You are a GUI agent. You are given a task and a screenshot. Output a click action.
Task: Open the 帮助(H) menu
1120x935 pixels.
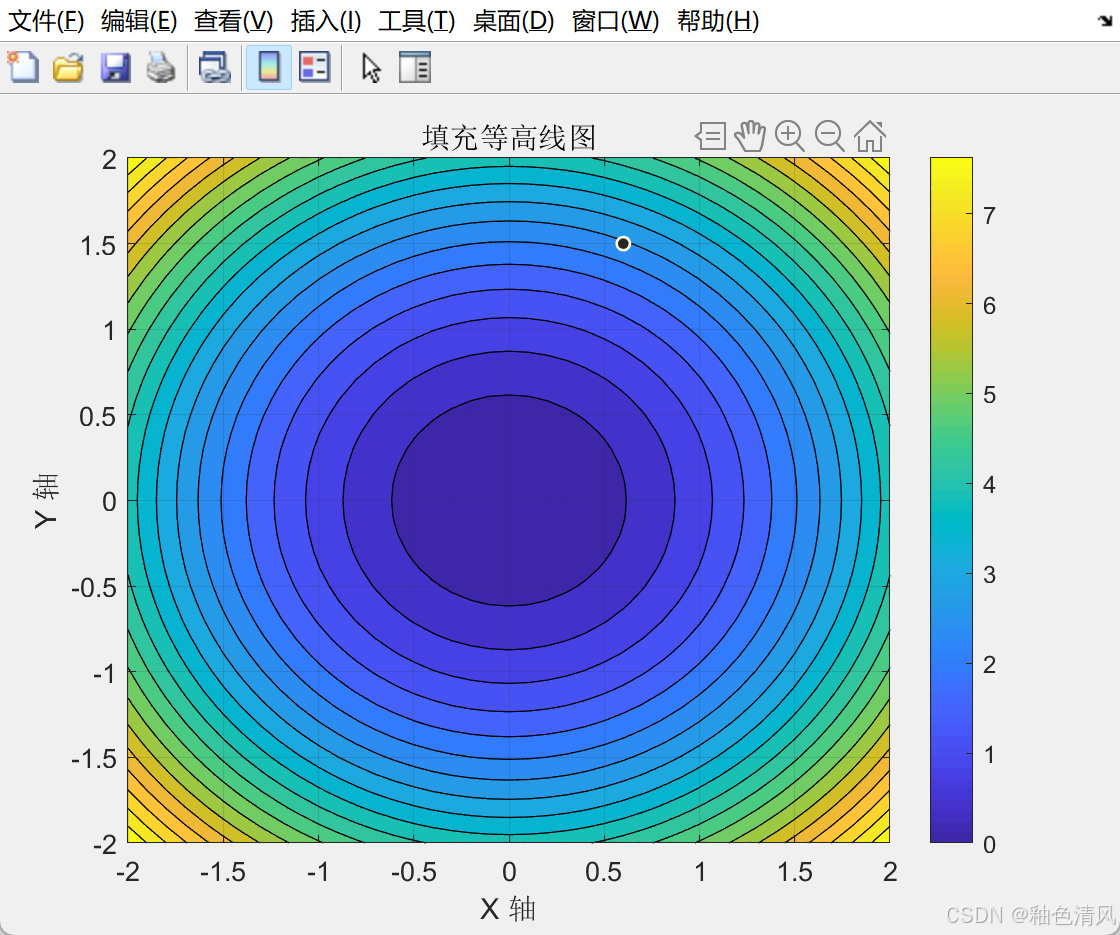(x=718, y=21)
